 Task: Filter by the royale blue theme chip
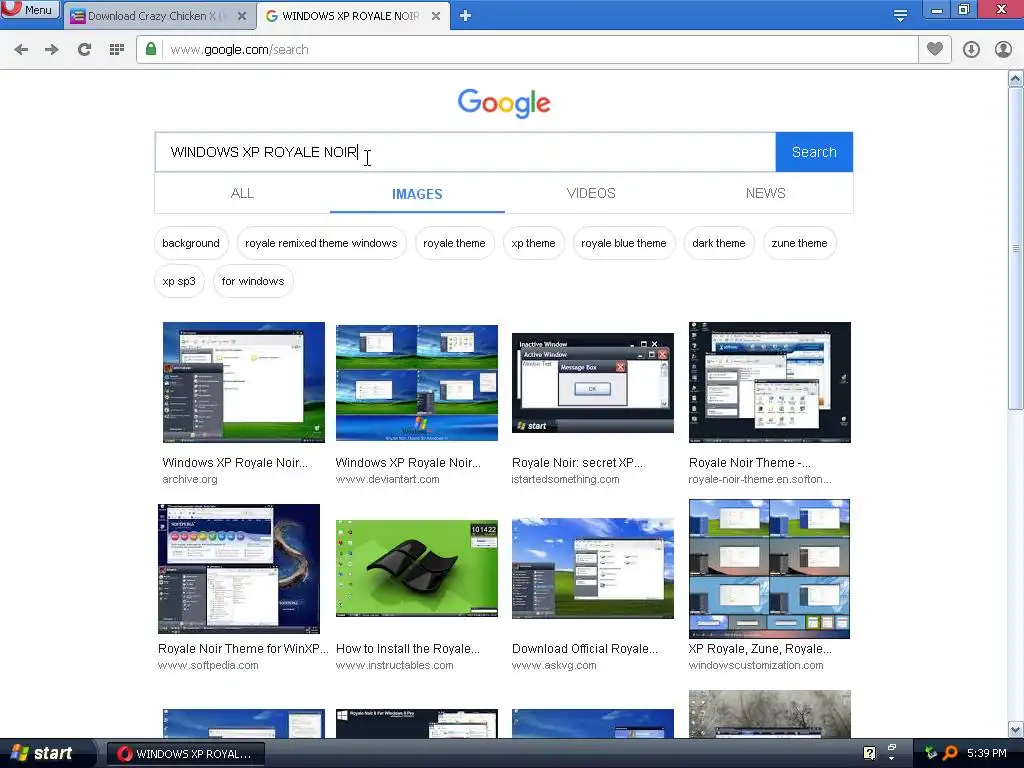624,243
